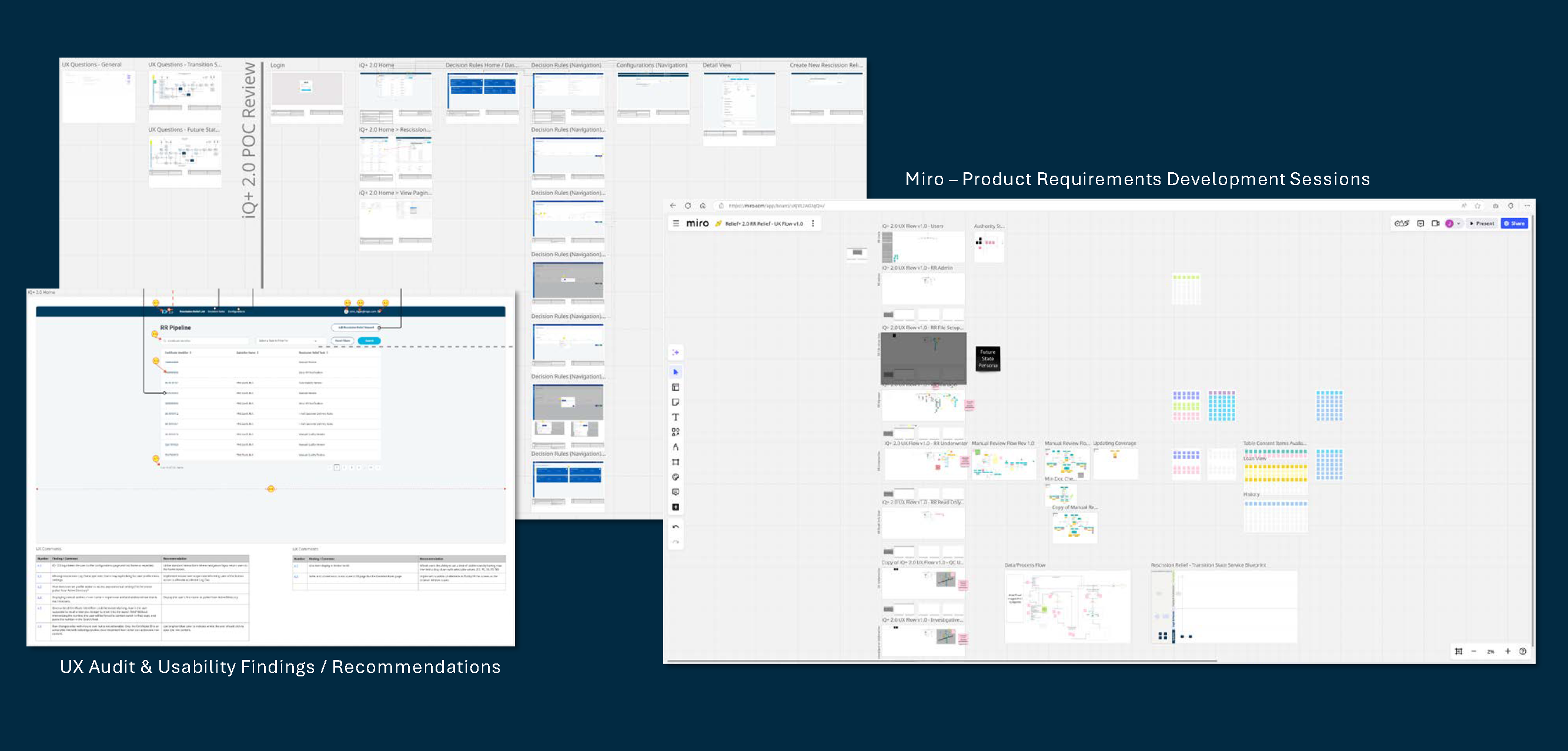Click the RR Pipeline search field

click(206, 341)
